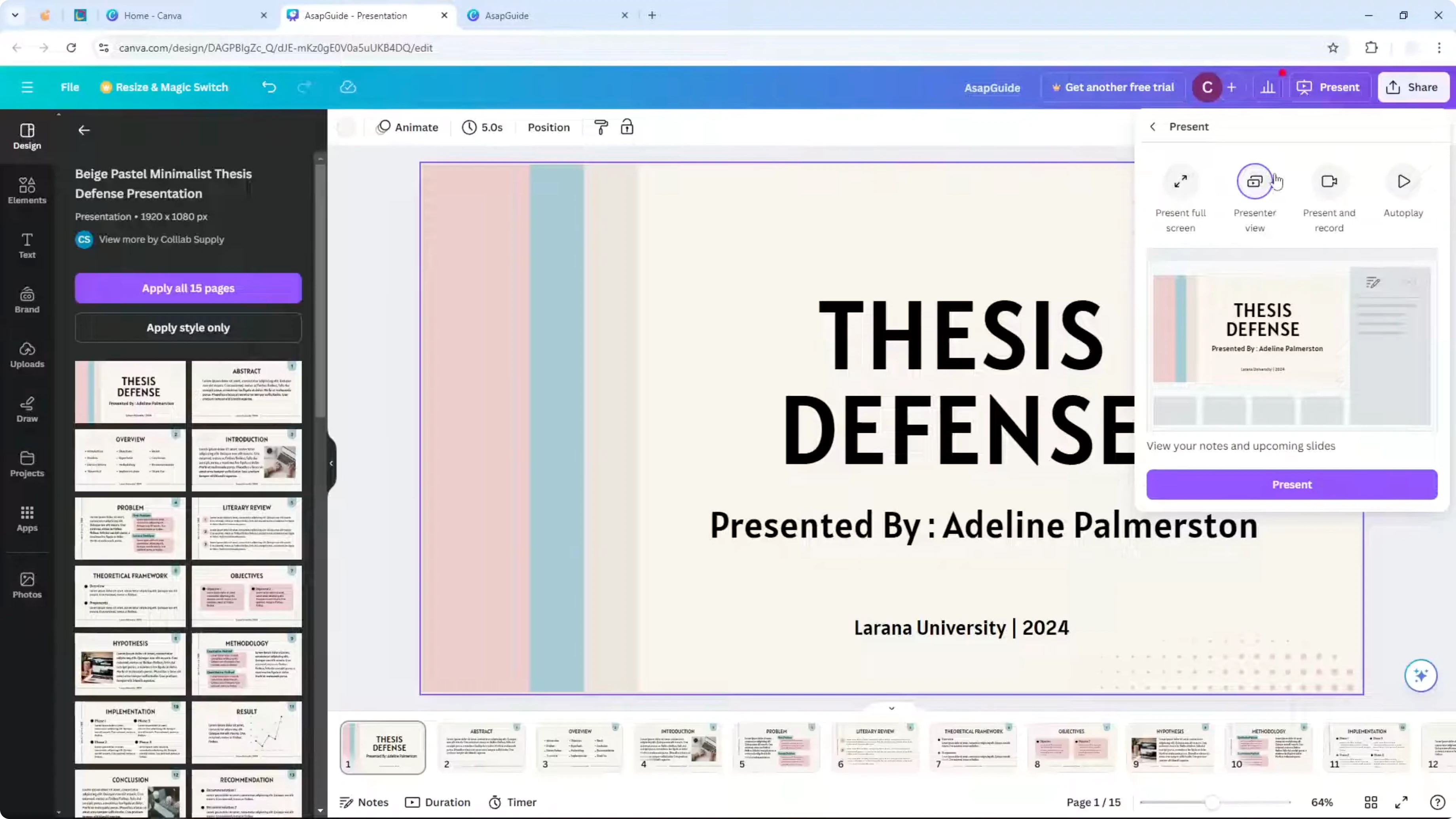This screenshot has height=819, width=1456.
Task: Click the undo arrow
Action: (269, 87)
